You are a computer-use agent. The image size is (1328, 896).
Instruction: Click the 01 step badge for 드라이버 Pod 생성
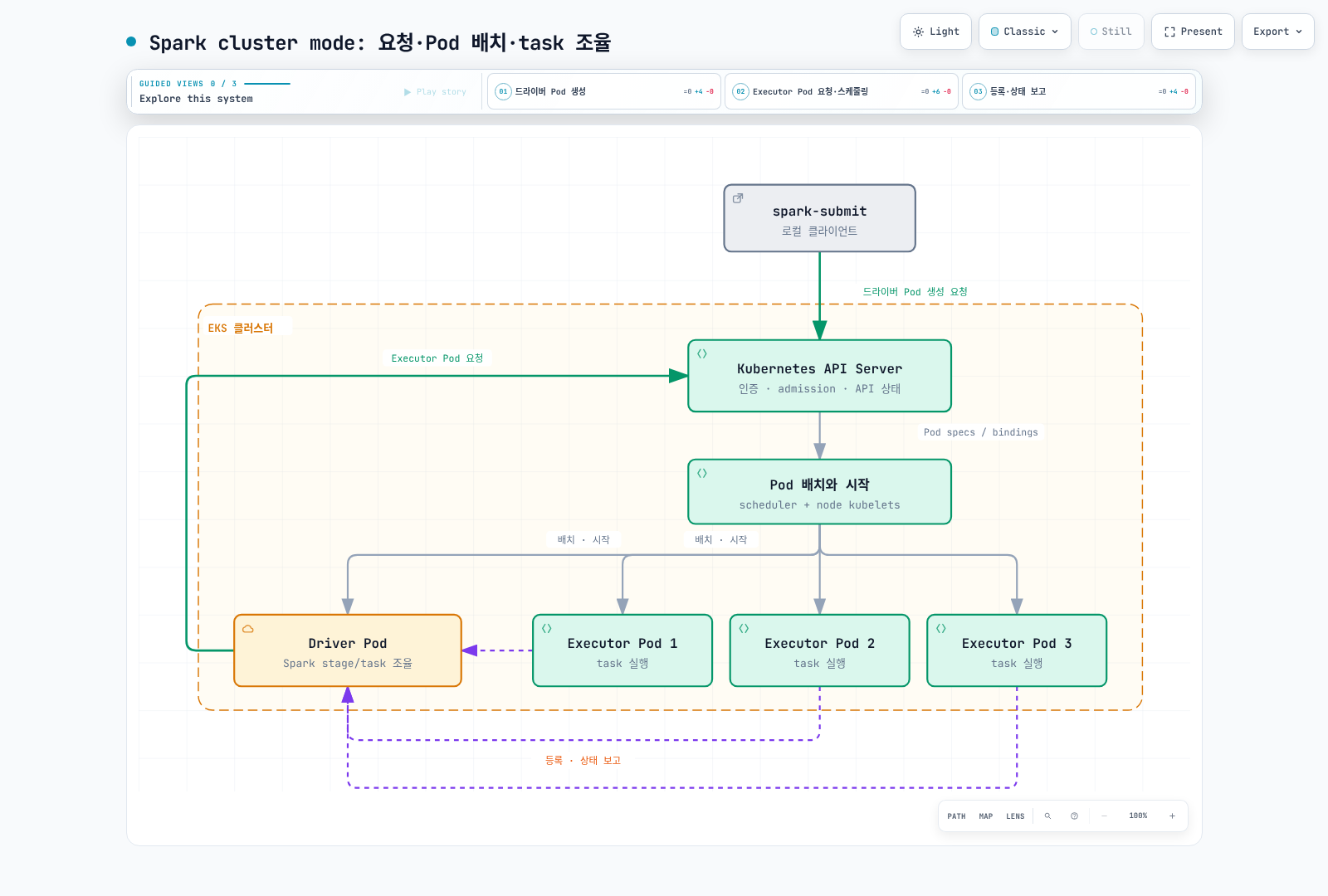503,91
